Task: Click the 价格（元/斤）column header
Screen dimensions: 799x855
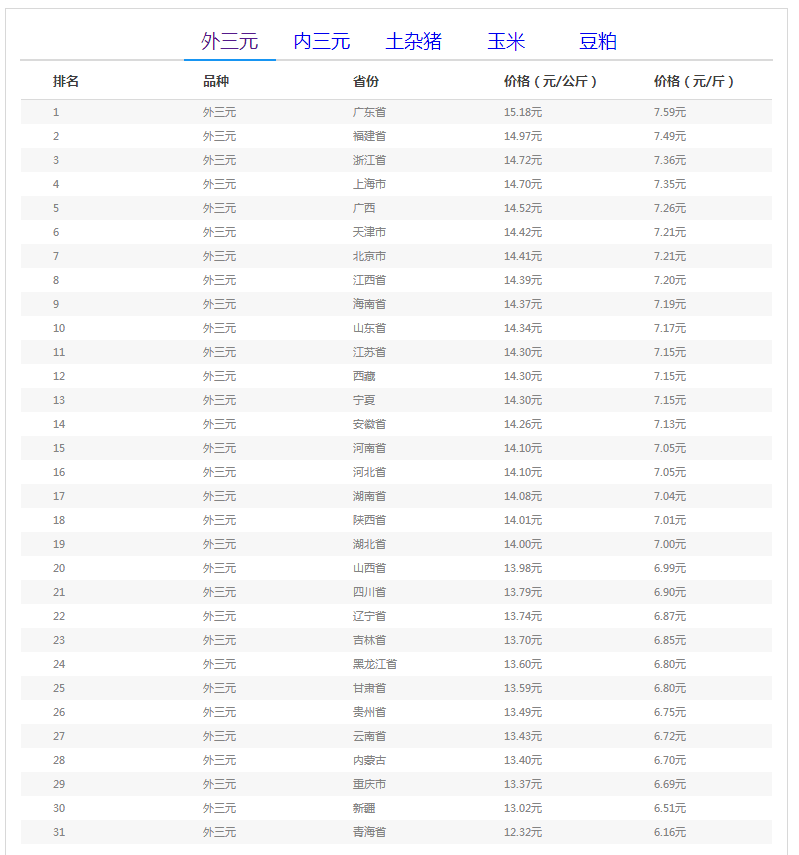Action: [694, 81]
